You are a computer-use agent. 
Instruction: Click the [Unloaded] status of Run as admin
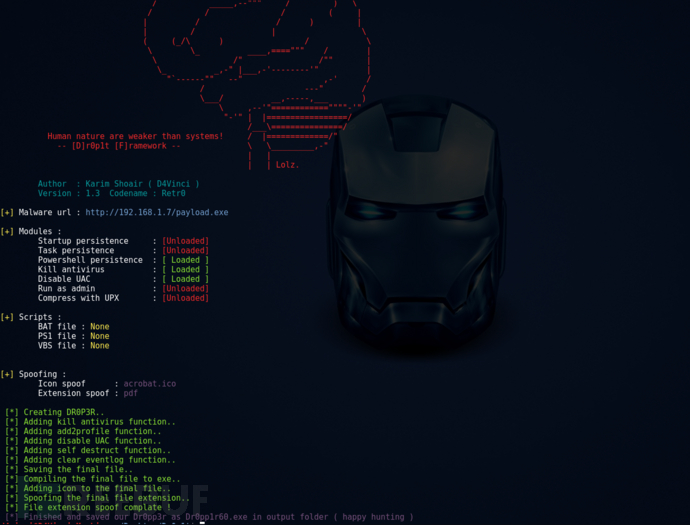pos(185,289)
